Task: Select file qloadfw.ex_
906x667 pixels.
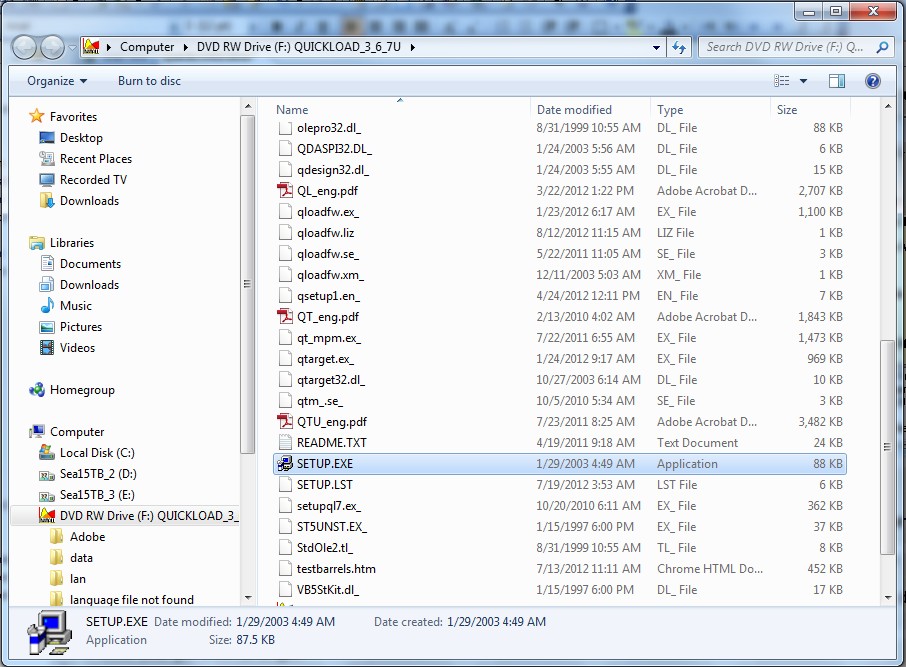Action: pos(328,212)
